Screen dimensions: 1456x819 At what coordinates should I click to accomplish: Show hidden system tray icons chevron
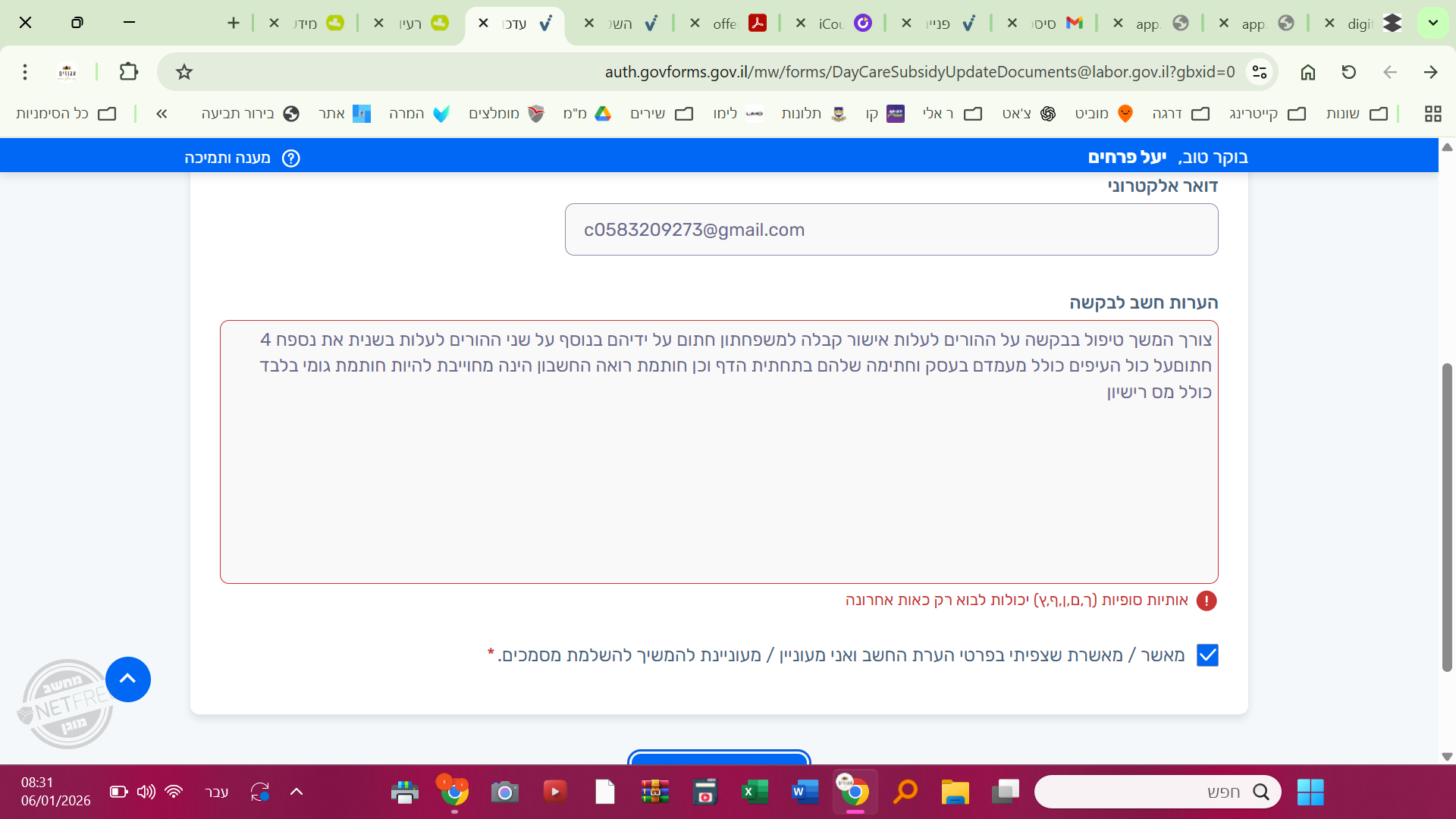[297, 792]
